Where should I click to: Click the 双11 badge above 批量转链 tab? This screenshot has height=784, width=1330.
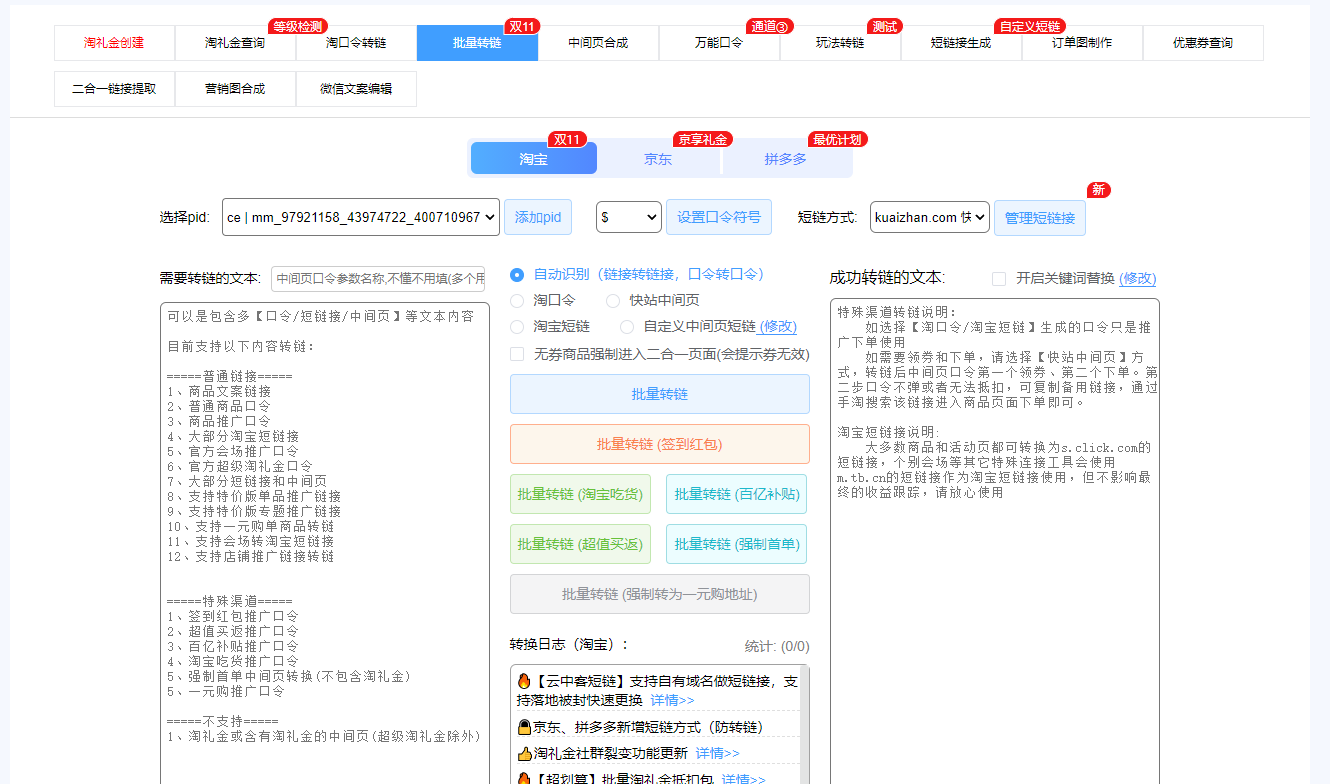pos(522,26)
